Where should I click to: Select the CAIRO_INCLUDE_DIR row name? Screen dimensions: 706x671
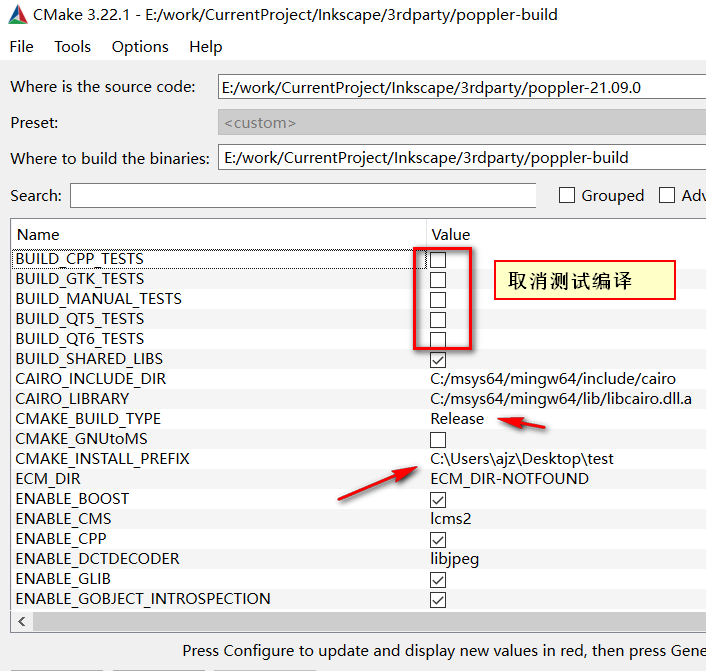point(91,379)
